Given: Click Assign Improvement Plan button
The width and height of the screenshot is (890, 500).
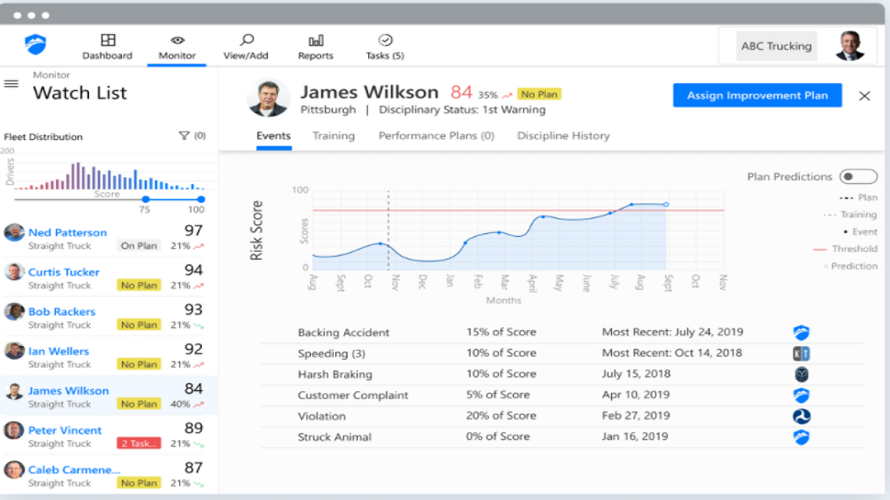Looking at the screenshot, I should 757,95.
